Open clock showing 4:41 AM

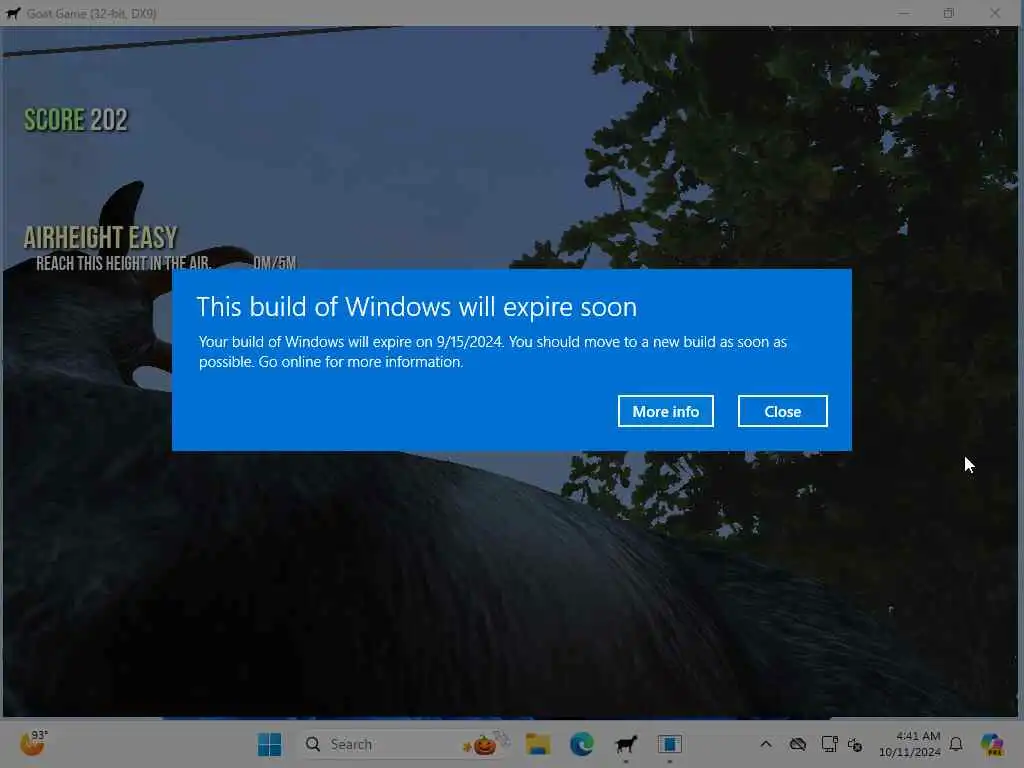(918, 736)
